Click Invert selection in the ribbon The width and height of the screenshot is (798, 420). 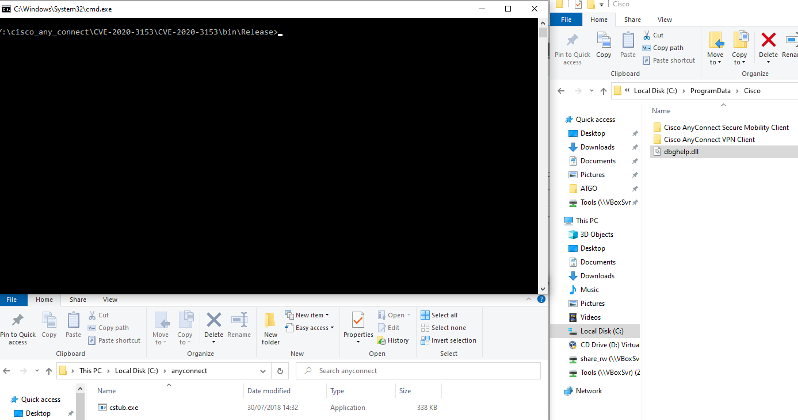click(450, 340)
